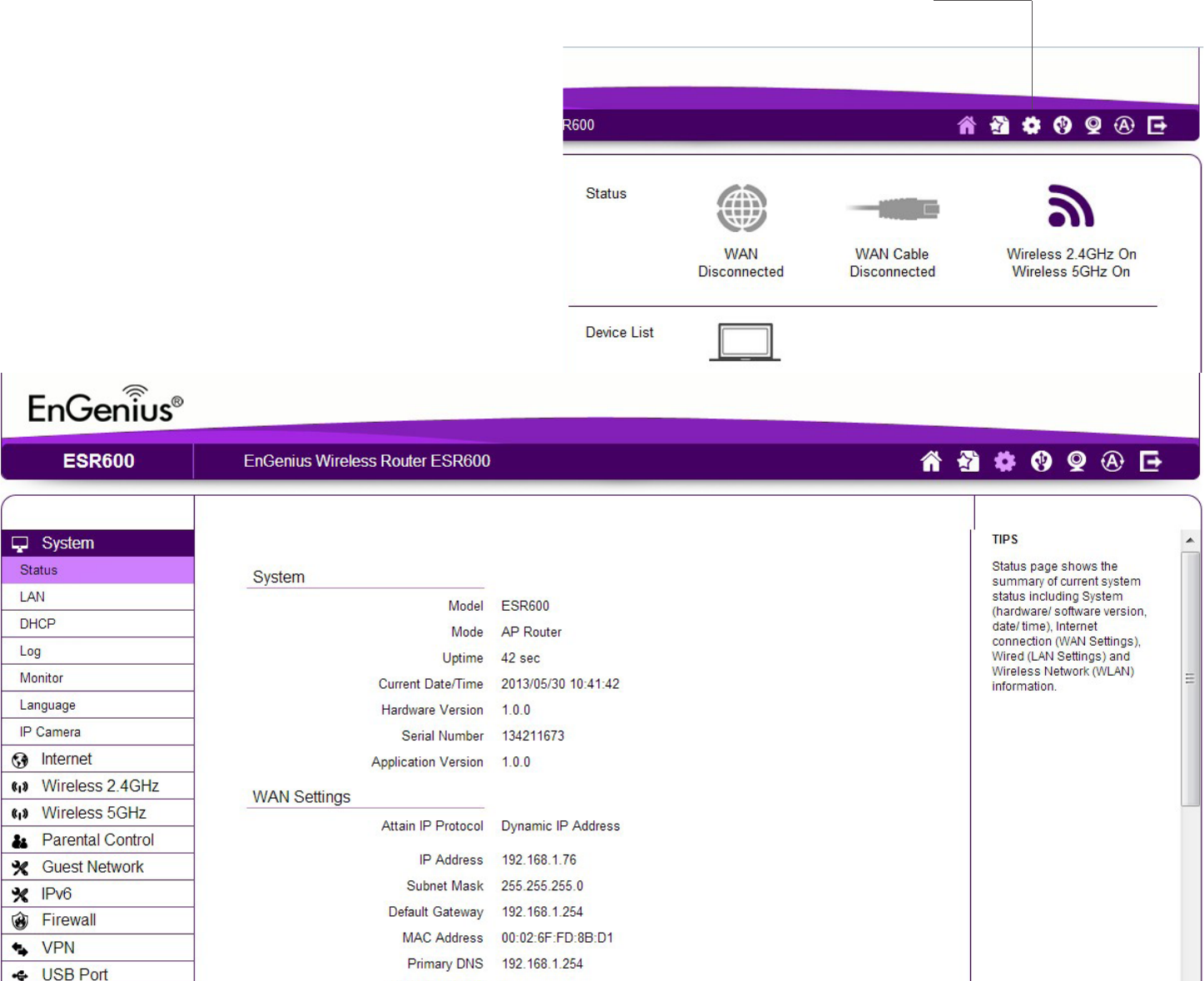The width and height of the screenshot is (1204, 981).
Task: Go to the Monitor page
Action: [97, 678]
